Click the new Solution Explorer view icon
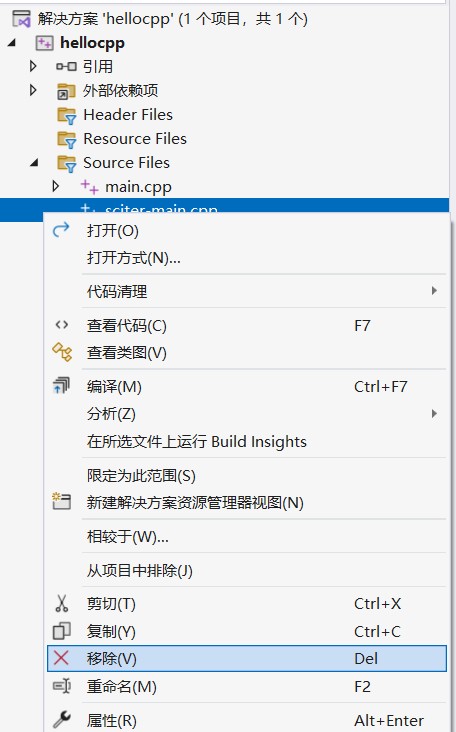The height and width of the screenshot is (732, 456). pyautogui.click(x=62, y=501)
